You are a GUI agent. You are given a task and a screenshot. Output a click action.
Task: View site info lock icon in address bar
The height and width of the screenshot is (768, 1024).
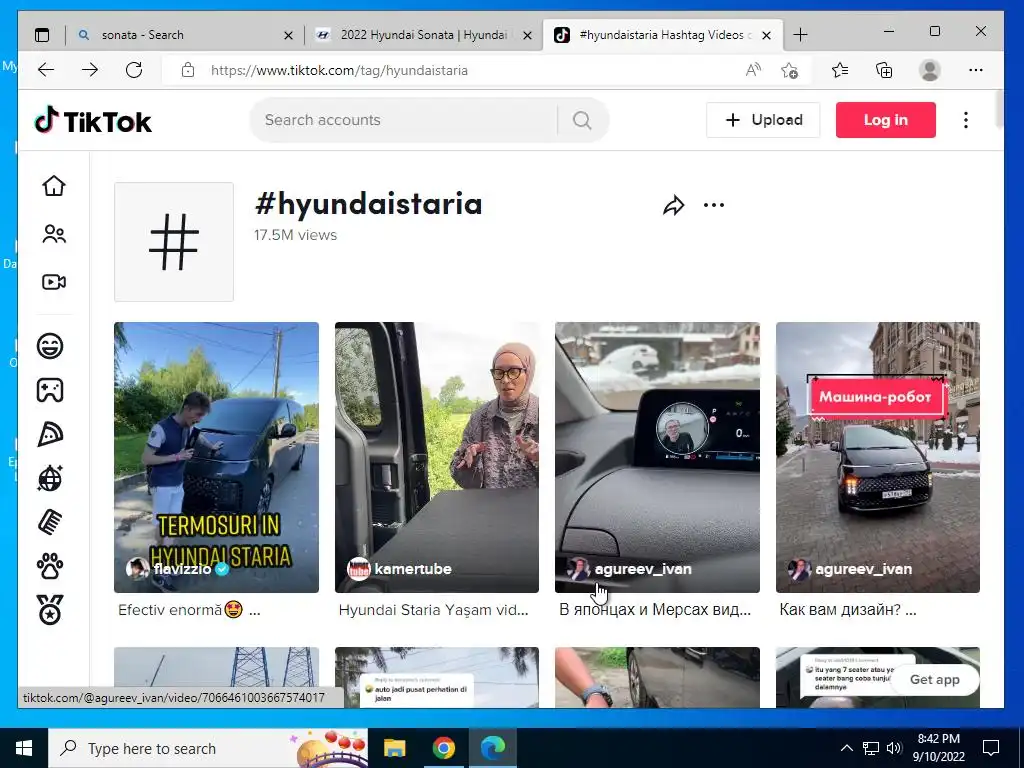188,70
